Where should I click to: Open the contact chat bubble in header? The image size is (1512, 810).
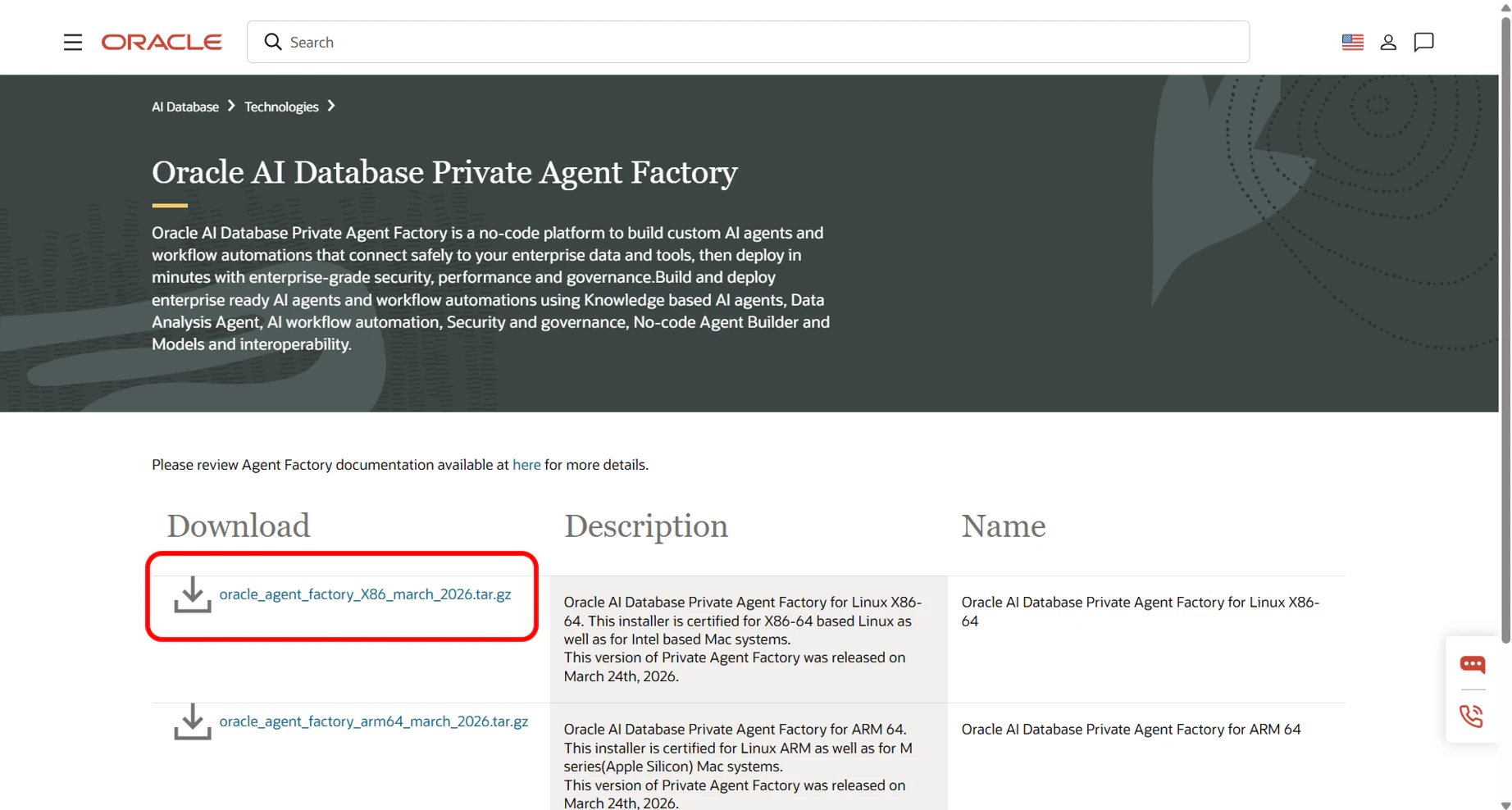tap(1424, 42)
